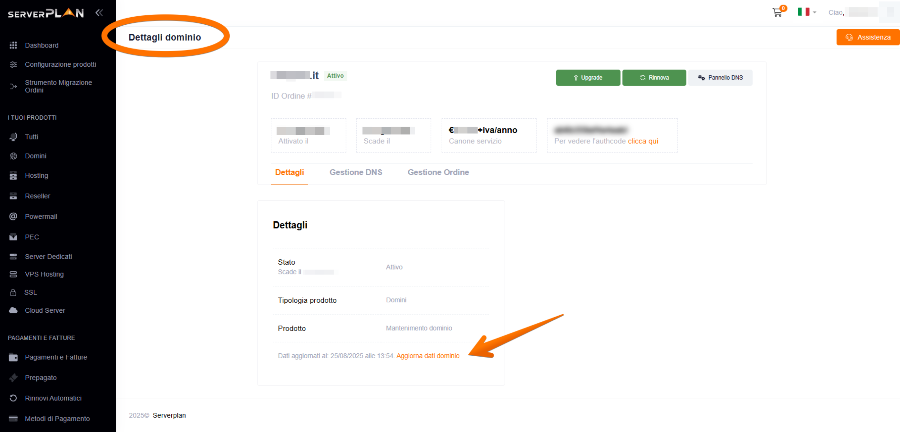The height and width of the screenshot is (432, 900).
Task: Open the Italian flag language dropdown
Action: point(806,12)
